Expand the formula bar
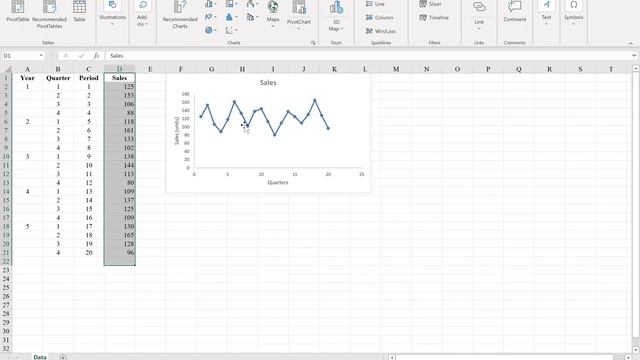Image resolution: width=640 pixels, height=360 pixels. point(634,56)
